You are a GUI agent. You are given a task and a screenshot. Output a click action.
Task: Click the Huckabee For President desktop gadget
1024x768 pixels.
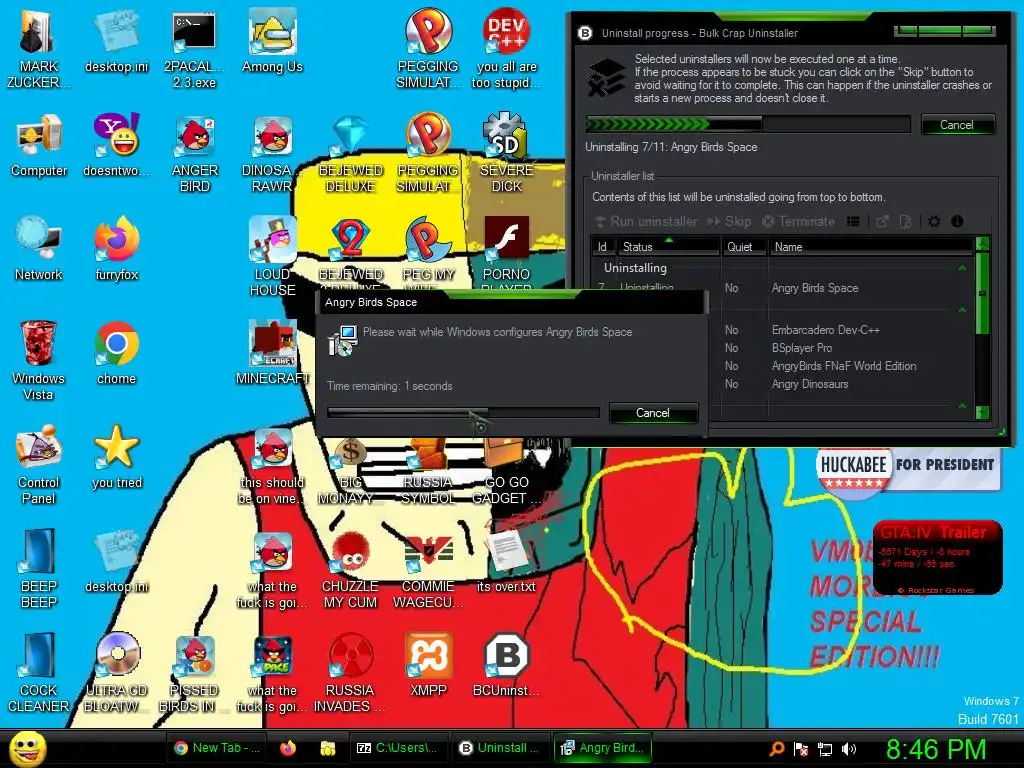click(x=908, y=470)
